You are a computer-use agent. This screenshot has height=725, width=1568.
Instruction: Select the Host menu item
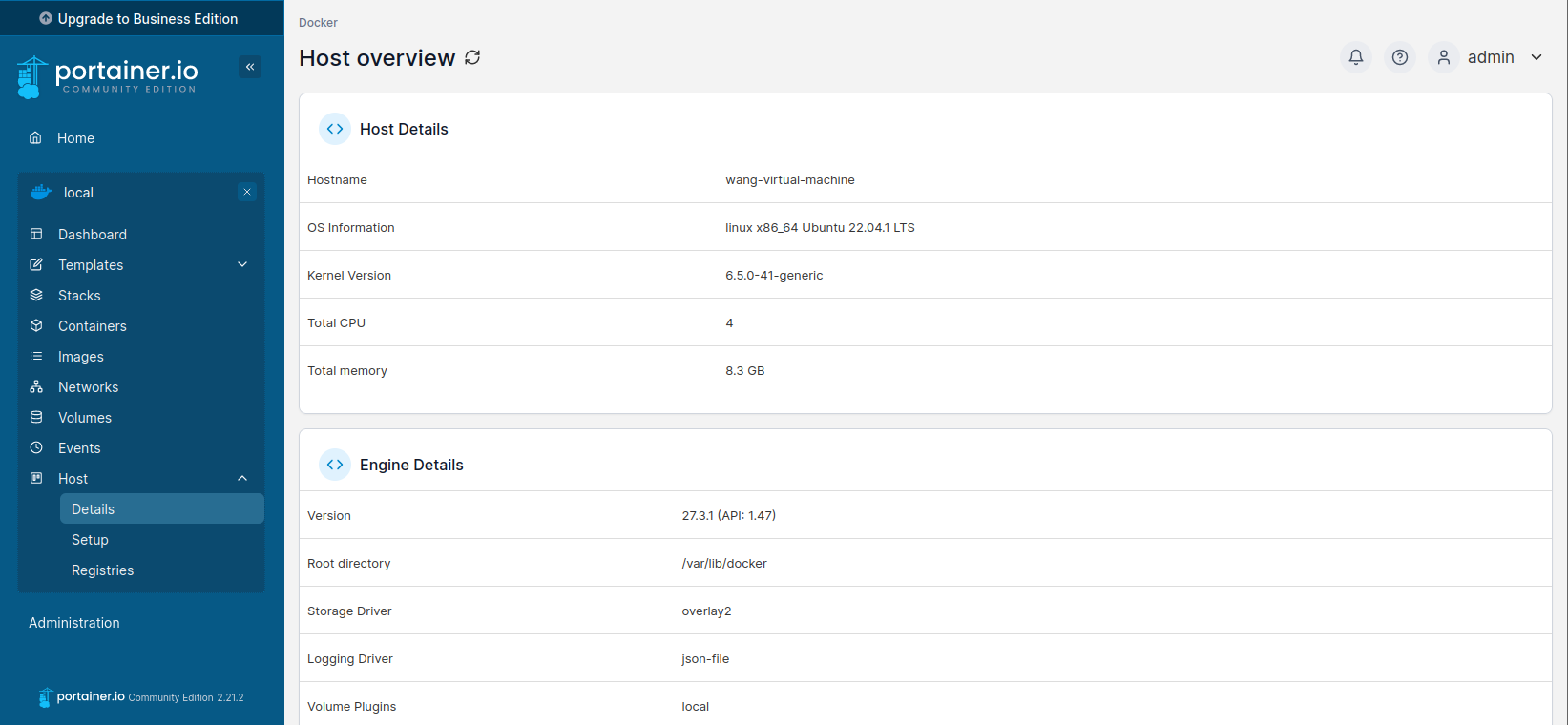coord(73,479)
